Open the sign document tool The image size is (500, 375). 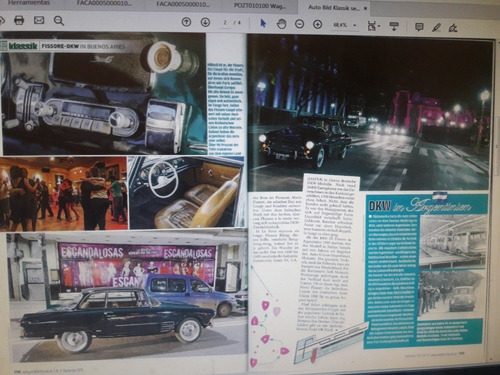coord(453,28)
